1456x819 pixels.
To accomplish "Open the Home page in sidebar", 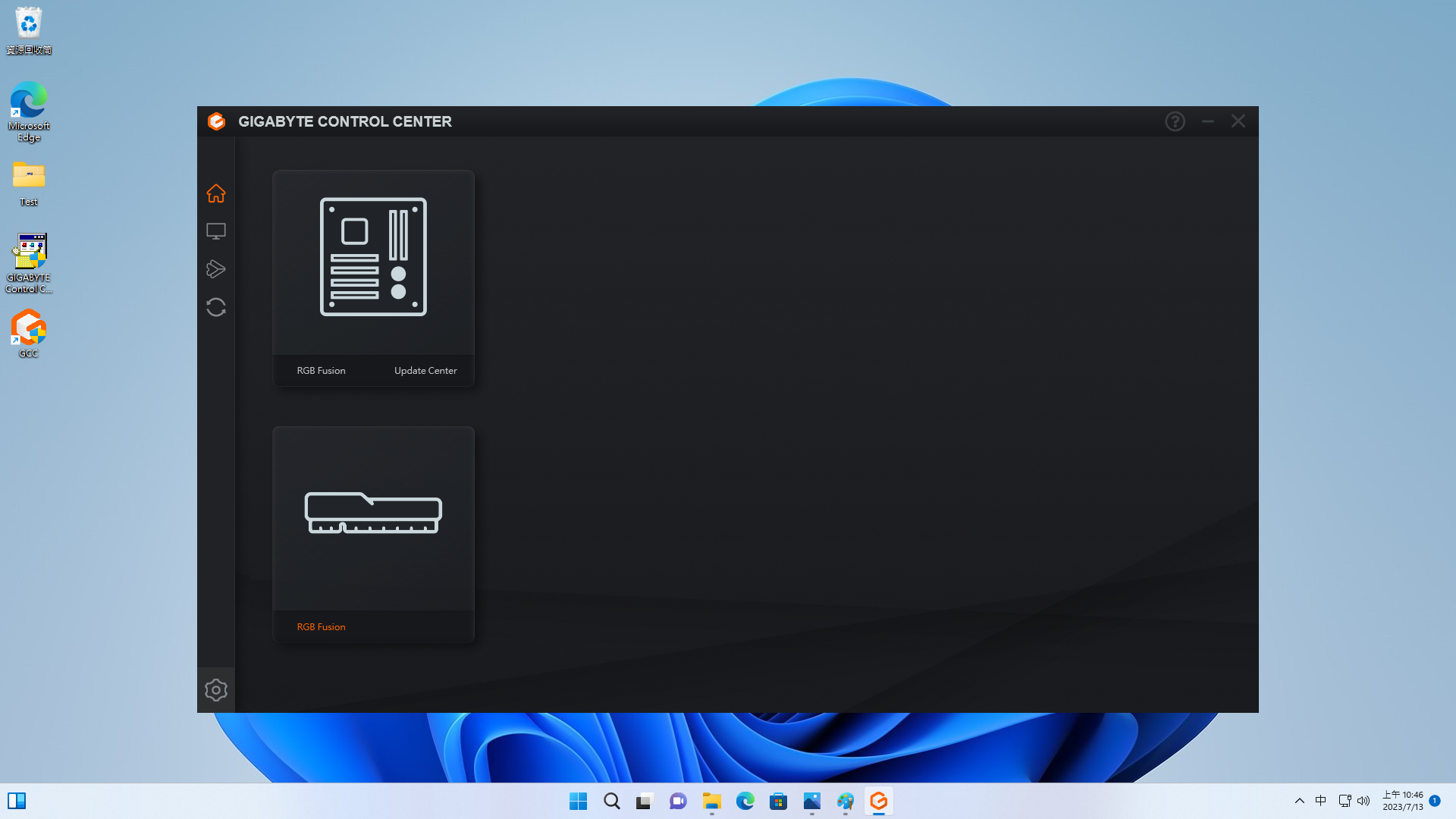I will (216, 193).
